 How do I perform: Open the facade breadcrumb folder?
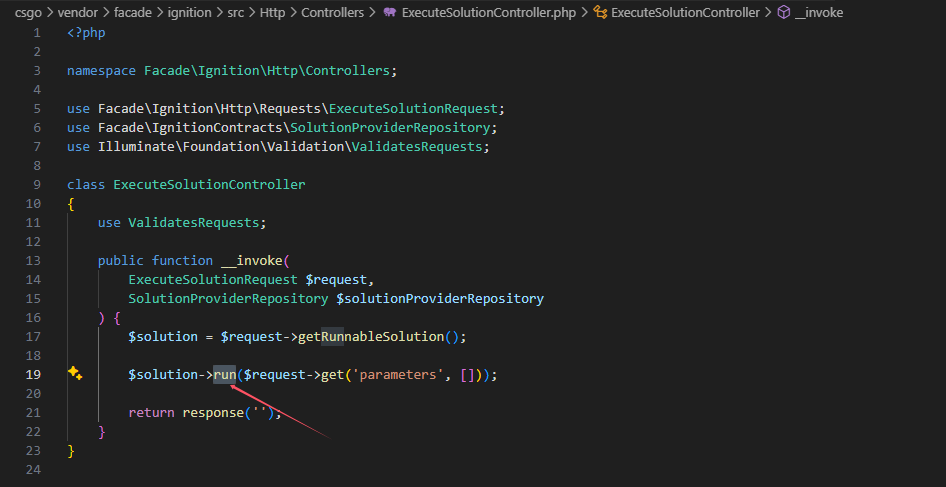(131, 13)
